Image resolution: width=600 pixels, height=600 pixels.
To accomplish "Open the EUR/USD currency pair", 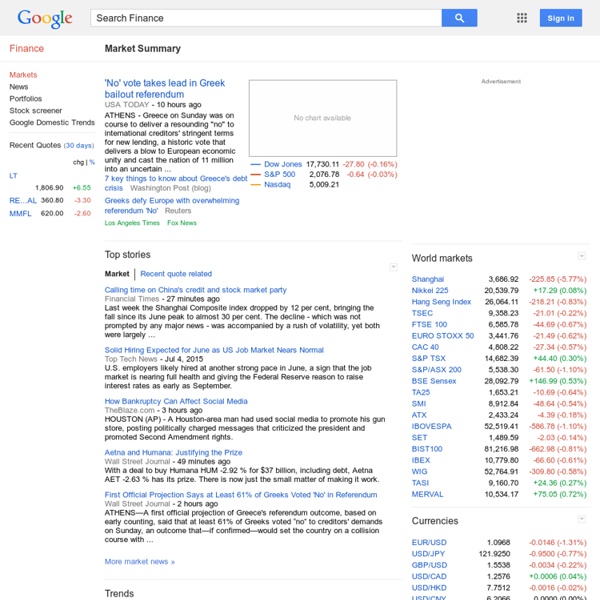I will coord(429,542).
